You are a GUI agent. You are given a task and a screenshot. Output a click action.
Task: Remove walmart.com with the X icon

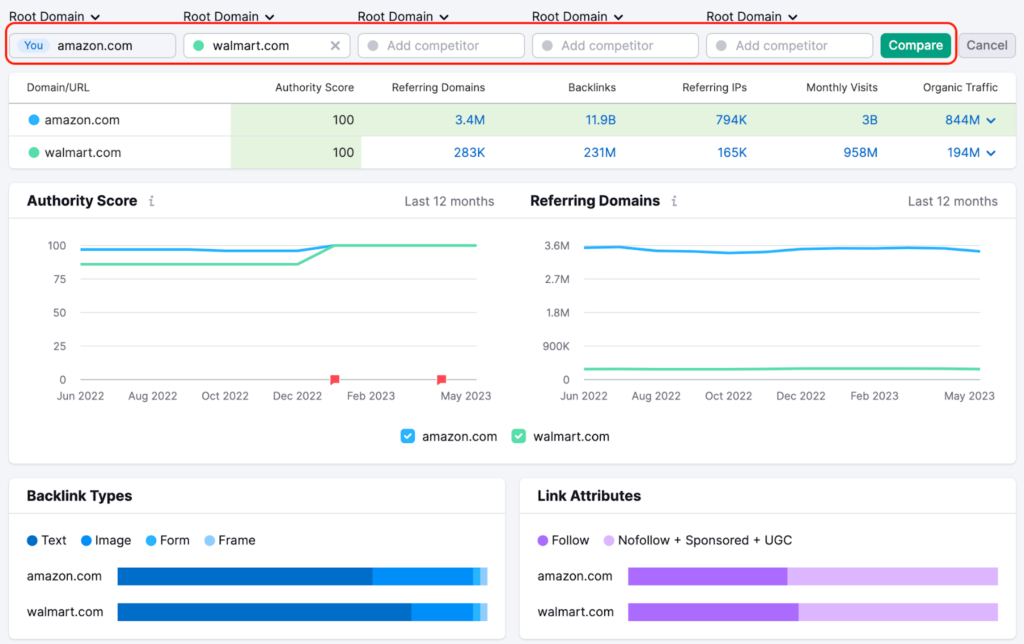pyautogui.click(x=335, y=46)
